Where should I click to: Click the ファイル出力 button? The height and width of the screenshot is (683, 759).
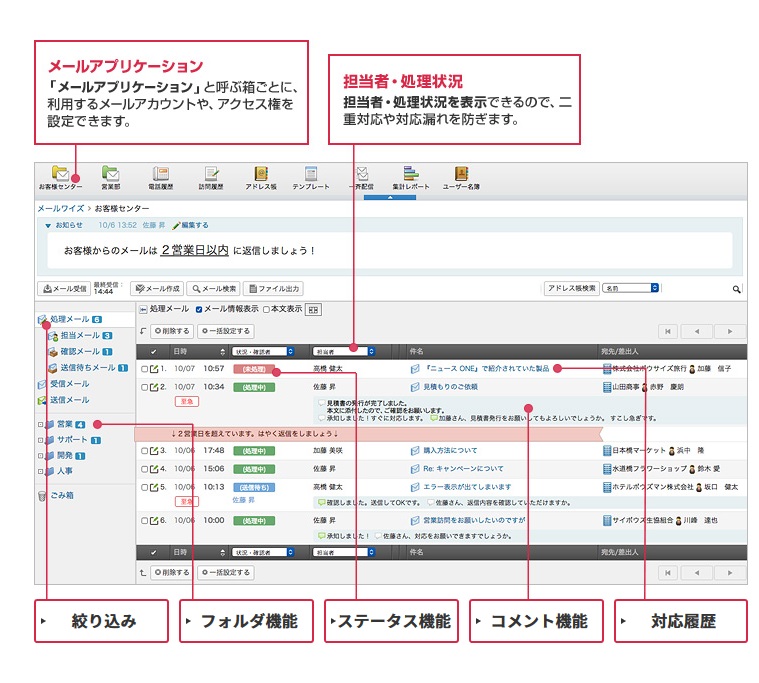273,289
